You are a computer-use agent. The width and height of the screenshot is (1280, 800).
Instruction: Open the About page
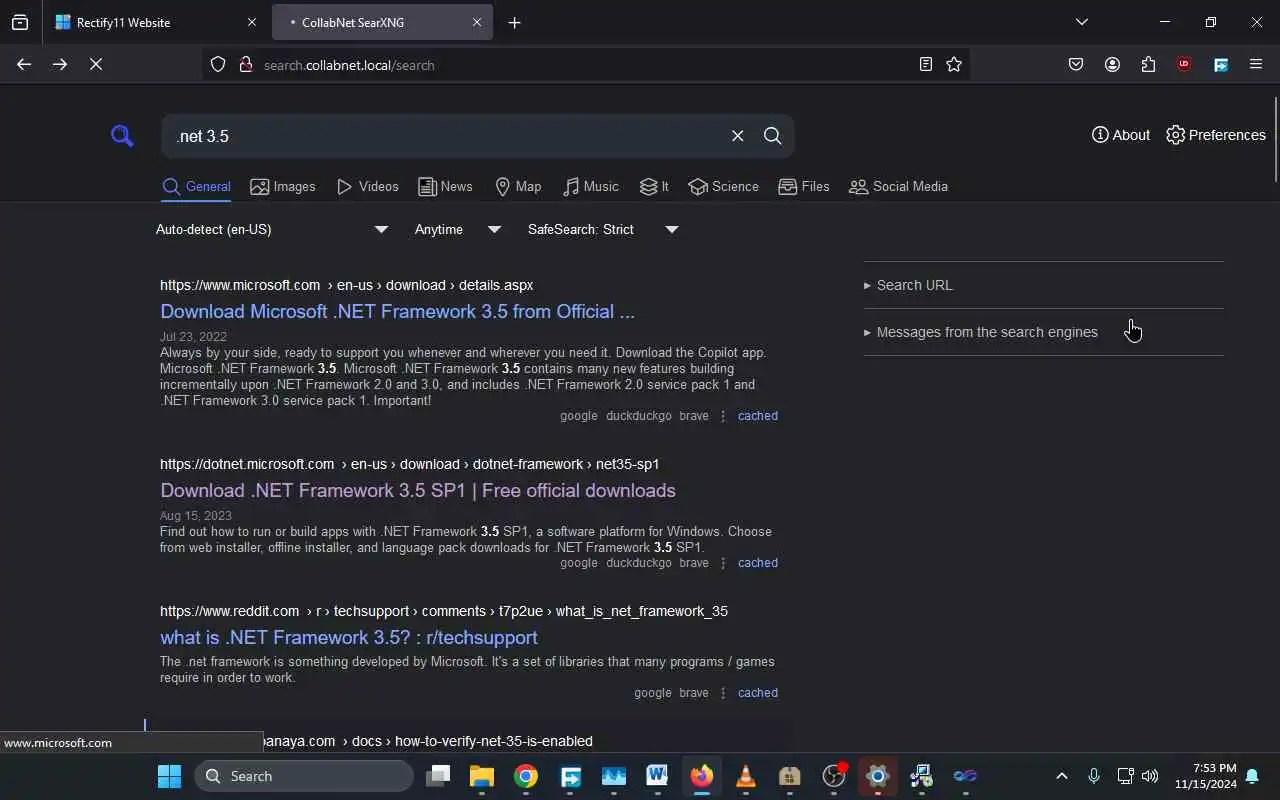tap(1121, 135)
